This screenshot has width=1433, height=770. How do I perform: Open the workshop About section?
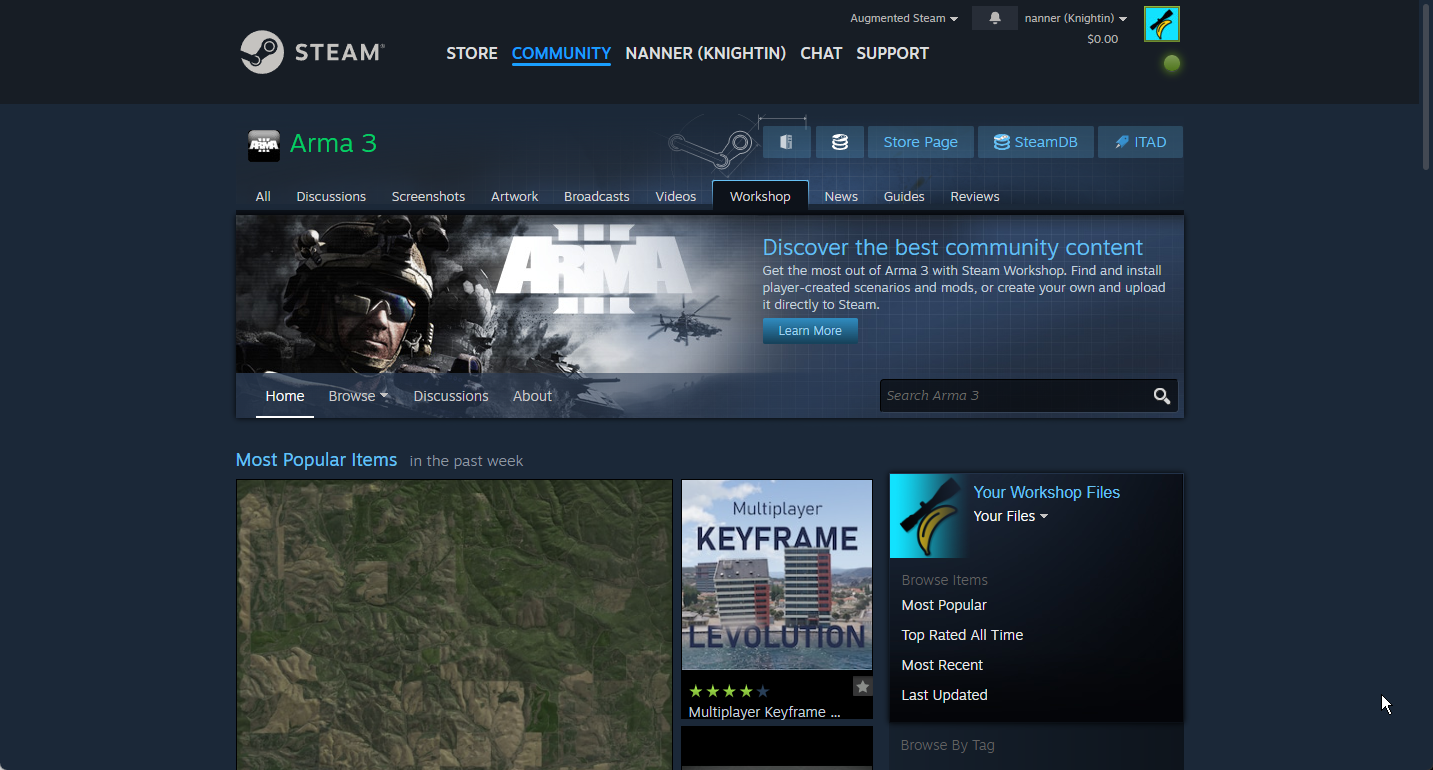pyautogui.click(x=532, y=396)
